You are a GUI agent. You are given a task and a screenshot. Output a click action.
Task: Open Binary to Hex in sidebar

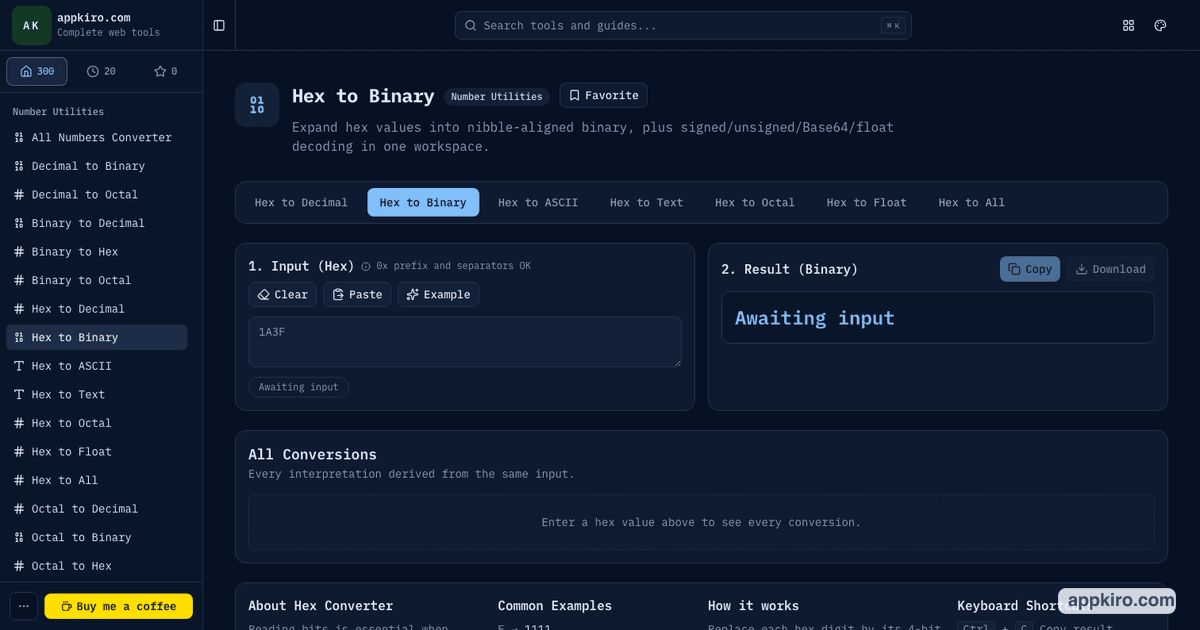tap(97, 251)
